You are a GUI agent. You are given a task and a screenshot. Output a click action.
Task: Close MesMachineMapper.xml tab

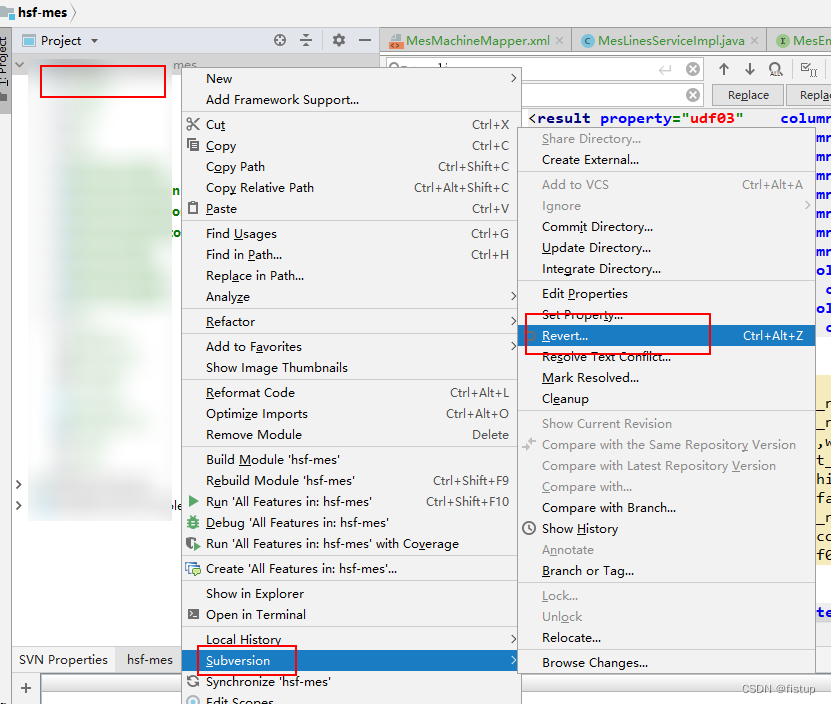[560, 40]
